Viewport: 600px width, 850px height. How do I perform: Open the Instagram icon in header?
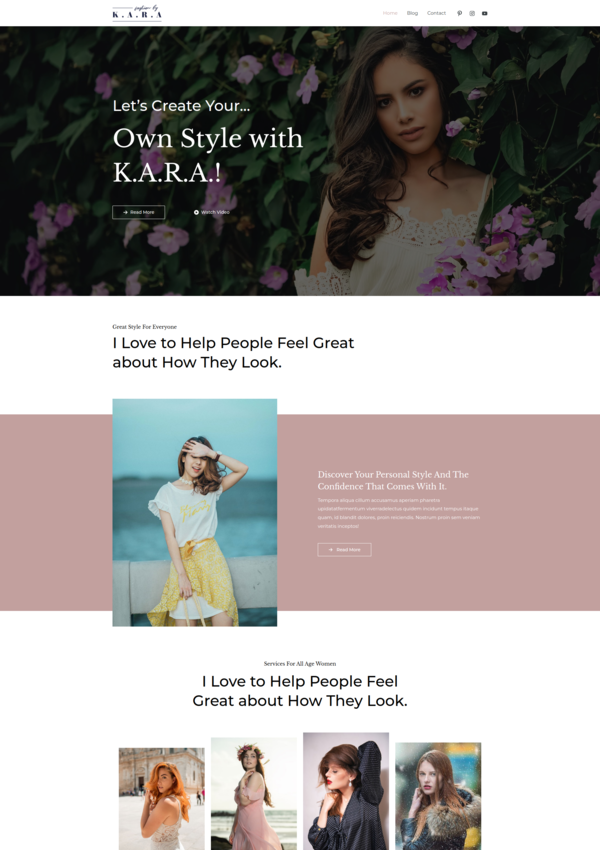pyautogui.click(x=472, y=13)
